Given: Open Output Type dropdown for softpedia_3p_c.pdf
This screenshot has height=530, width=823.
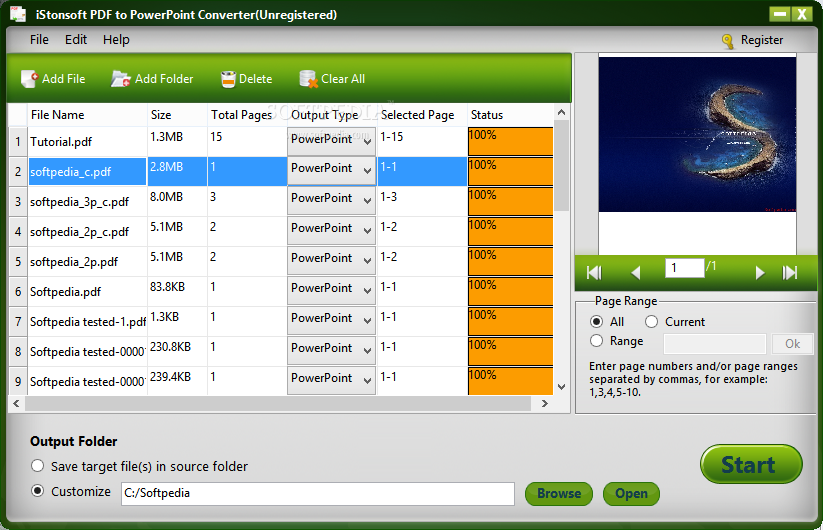Looking at the screenshot, I should (331, 200).
